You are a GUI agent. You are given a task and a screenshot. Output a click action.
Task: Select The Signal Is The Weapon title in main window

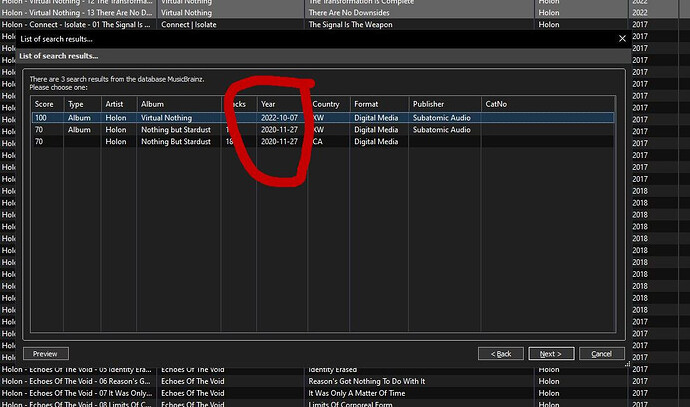coord(350,25)
